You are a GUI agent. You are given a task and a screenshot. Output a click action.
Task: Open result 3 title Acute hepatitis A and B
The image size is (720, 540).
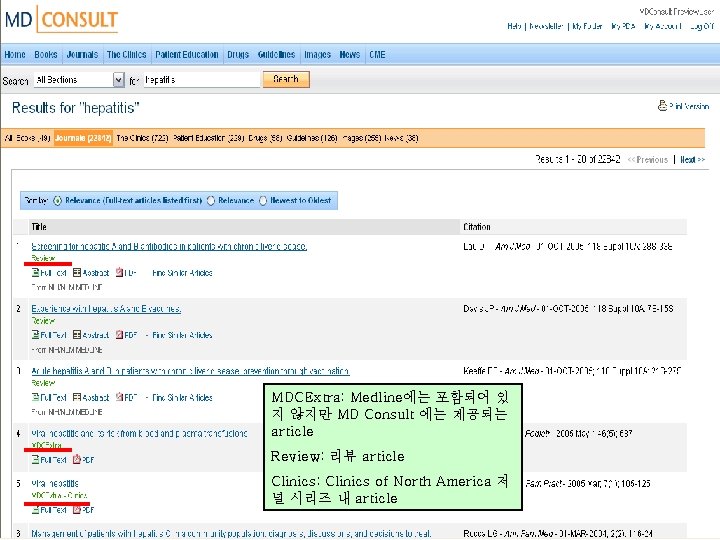coord(191,371)
